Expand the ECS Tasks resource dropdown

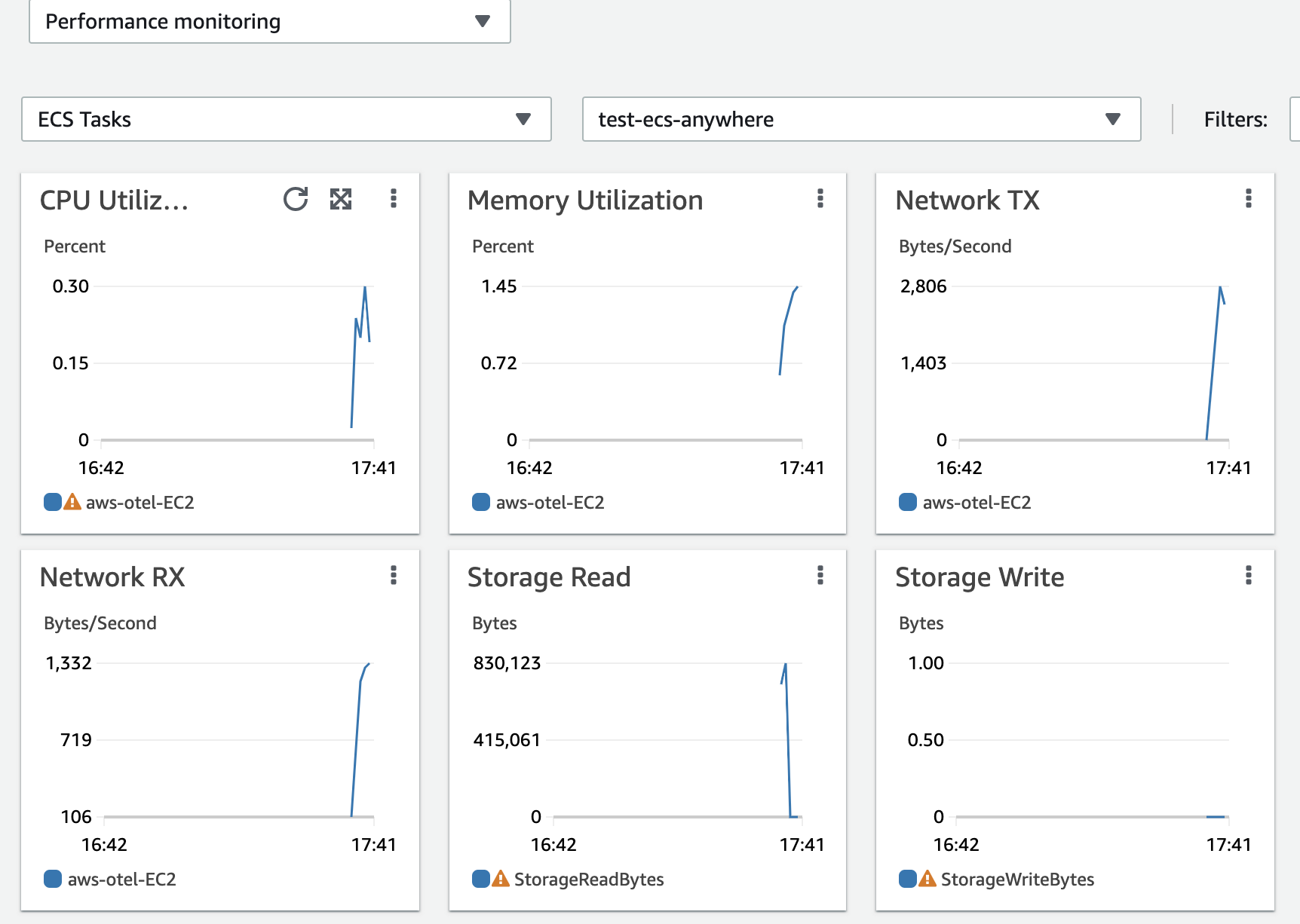click(x=286, y=119)
